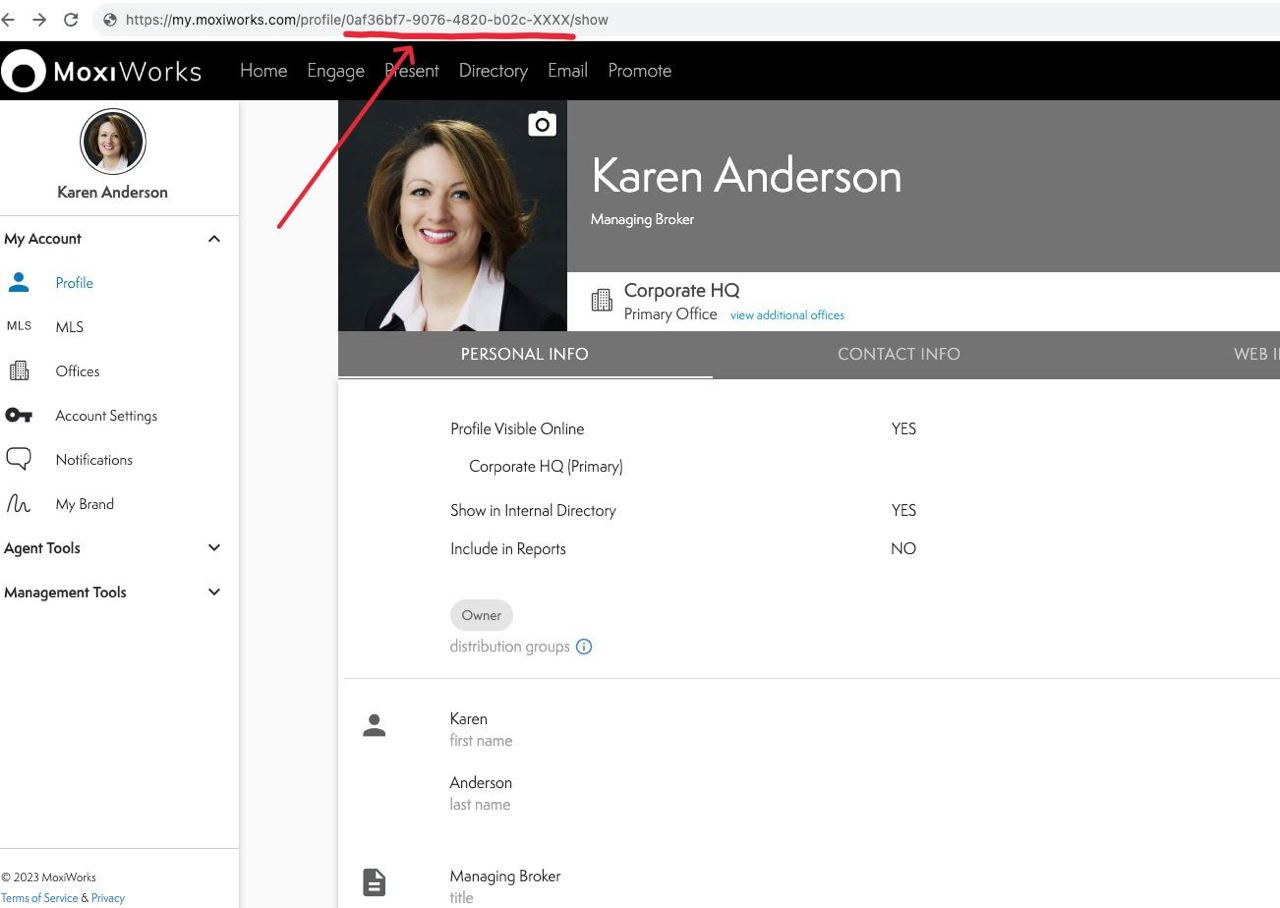Click the MLS icon in sidebar
Image resolution: width=1280 pixels, height=908 pixels.
[19, 326]
